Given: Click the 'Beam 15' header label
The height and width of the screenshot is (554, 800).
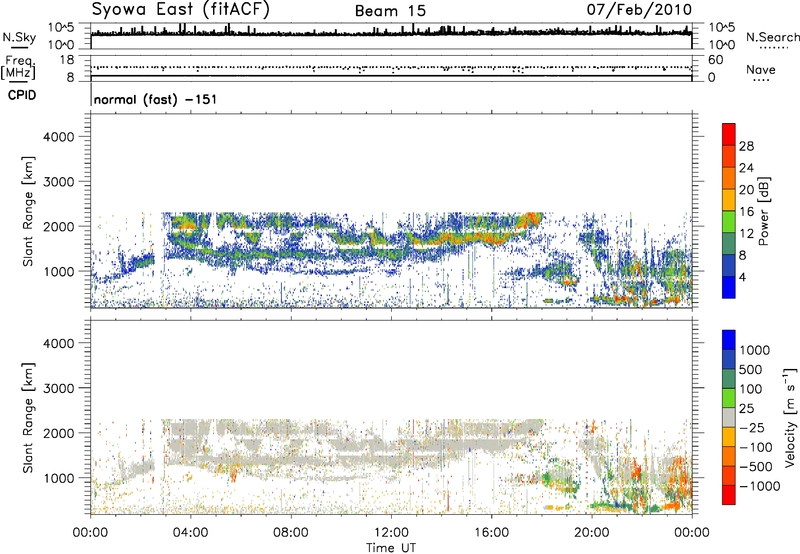Looking at the screenshot, I should [390, 11].
